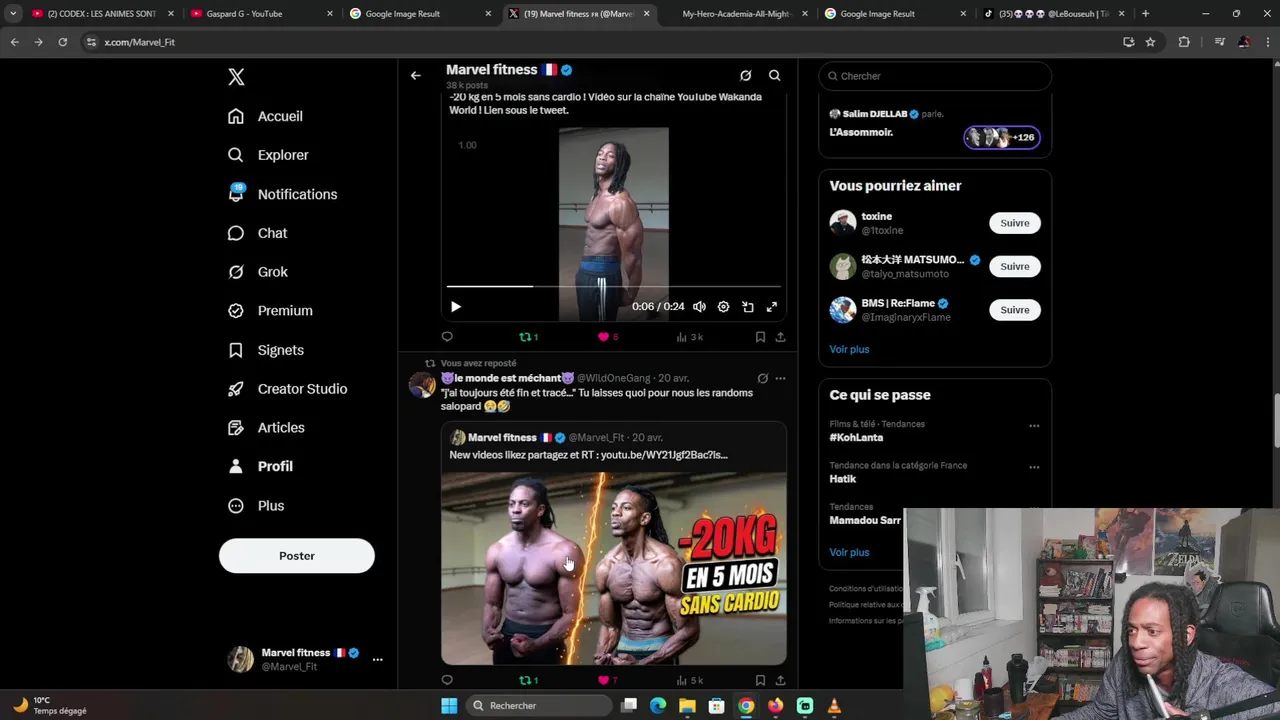Open more options for the Hatik trend

tap(1034, 467)
